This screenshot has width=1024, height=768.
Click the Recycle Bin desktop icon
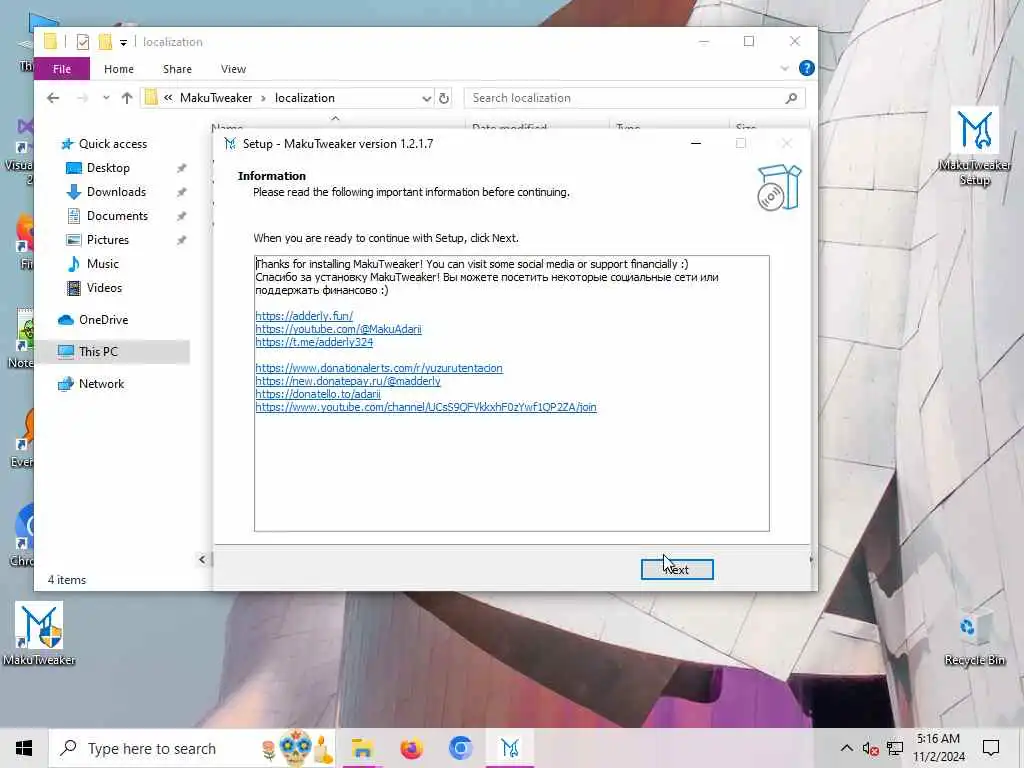tap(974, 635)
